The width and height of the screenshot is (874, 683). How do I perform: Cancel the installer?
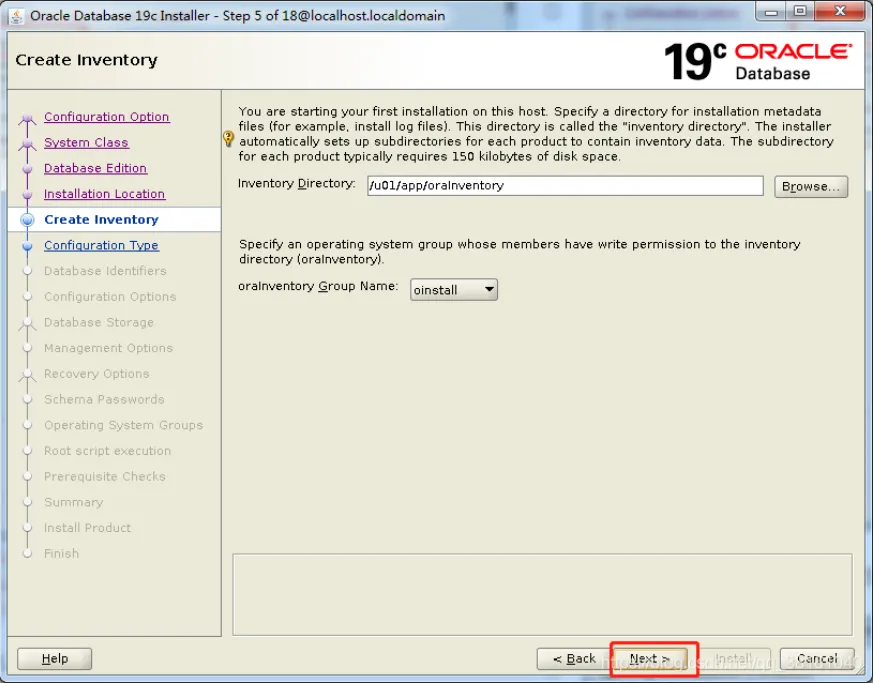pos(817,658)
